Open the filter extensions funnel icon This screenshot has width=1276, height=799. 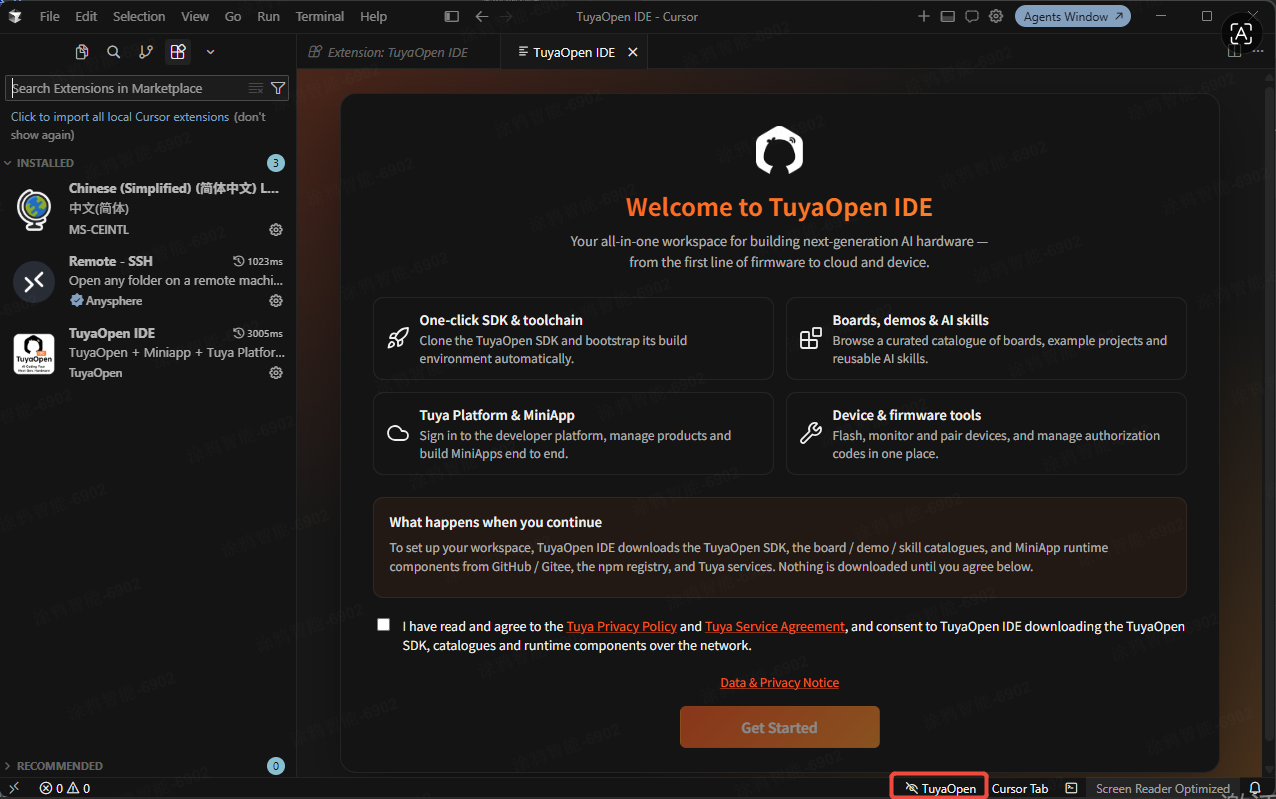[x=278, y=88]
